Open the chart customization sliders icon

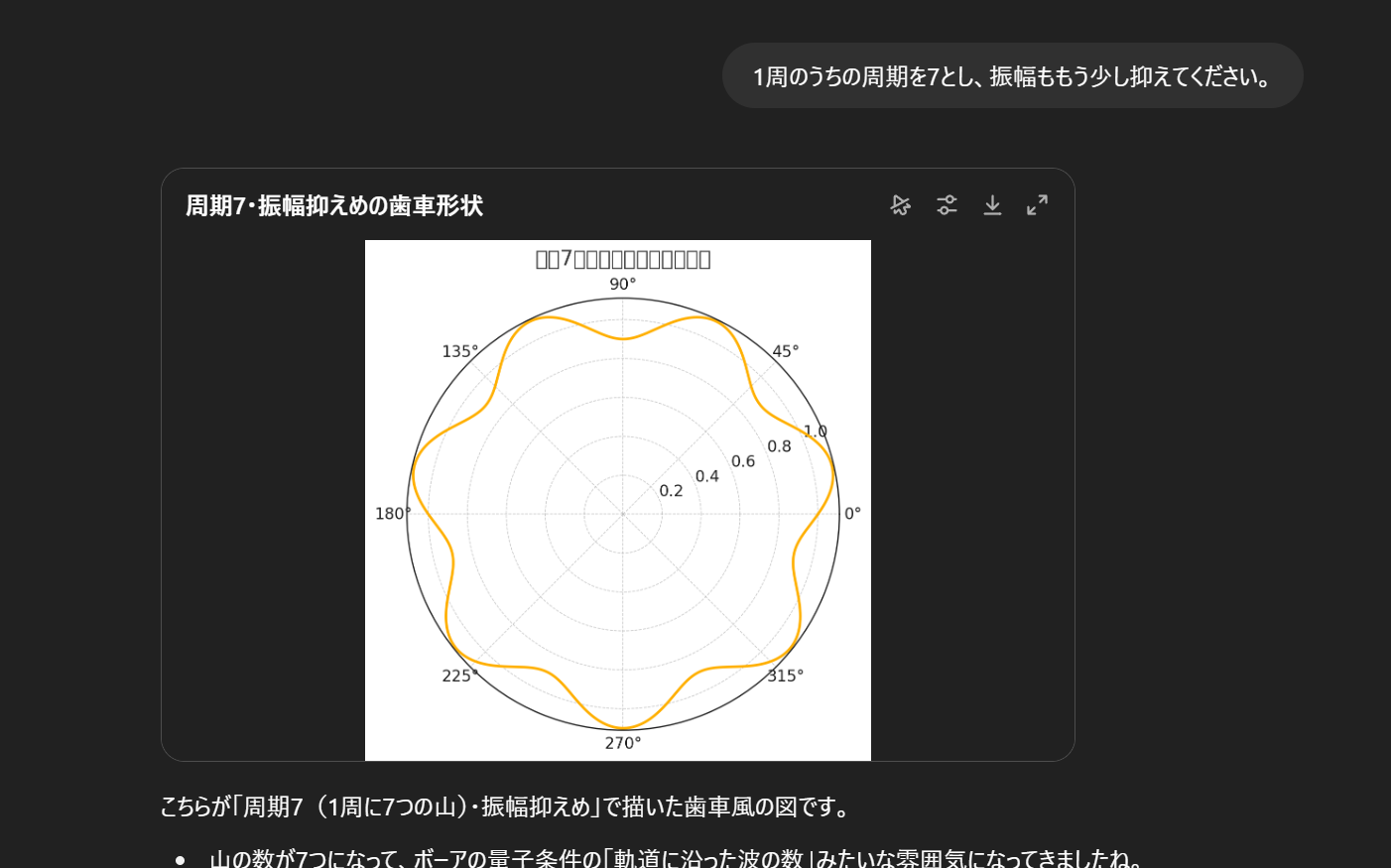pos(947,205)
